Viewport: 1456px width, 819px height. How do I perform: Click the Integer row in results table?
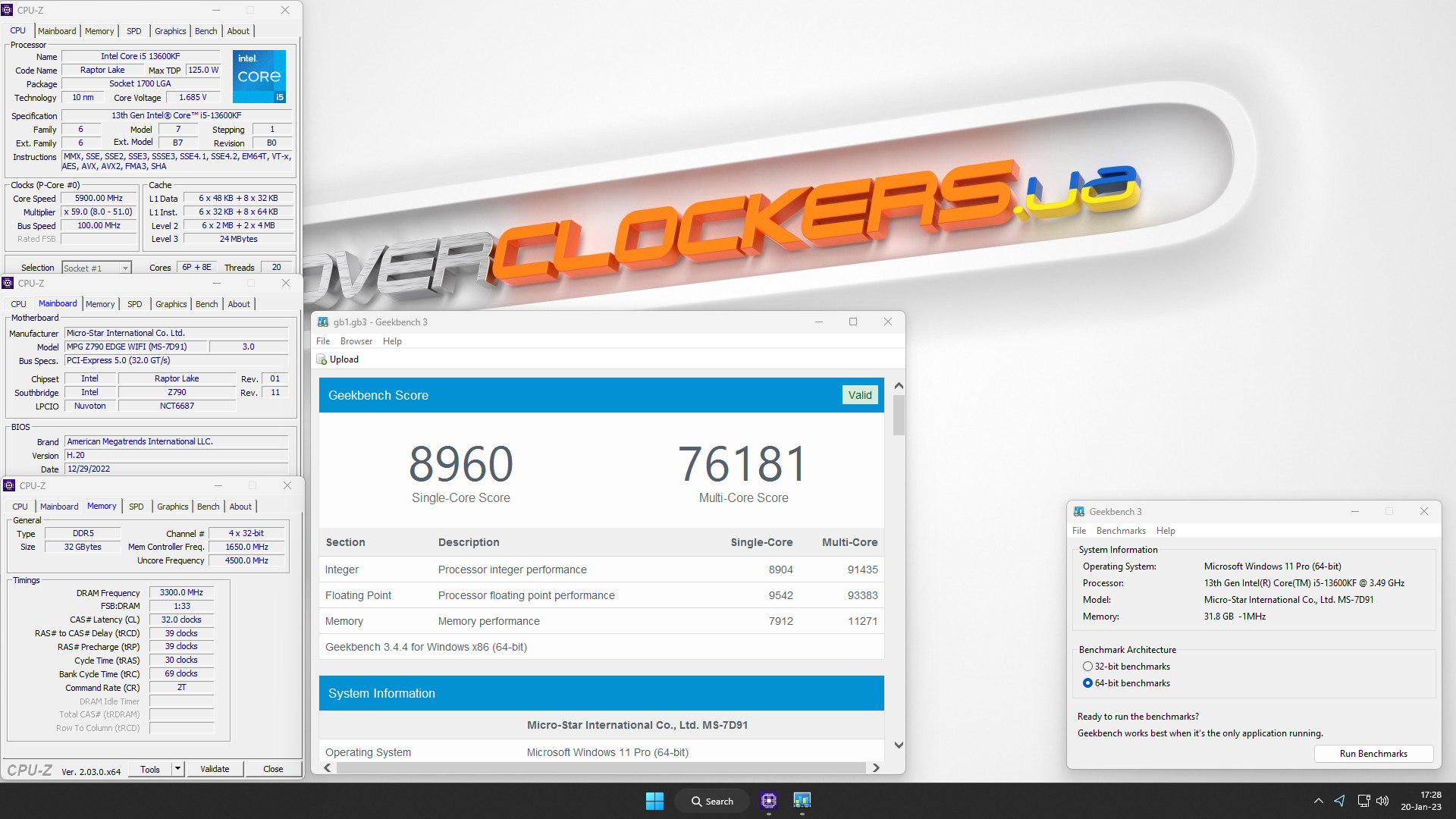point(601,570)
